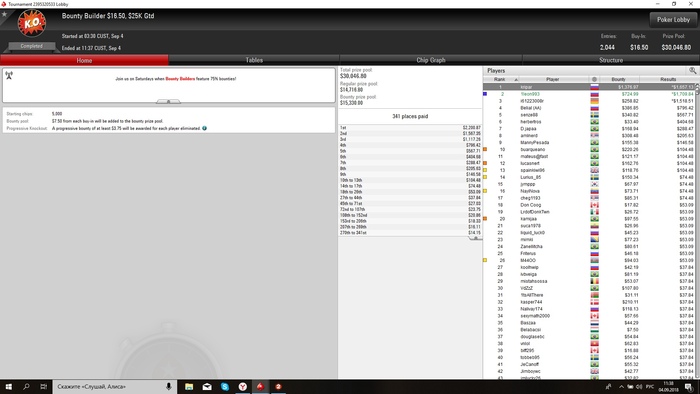Return to the Poker Lobby

point(673,20)
